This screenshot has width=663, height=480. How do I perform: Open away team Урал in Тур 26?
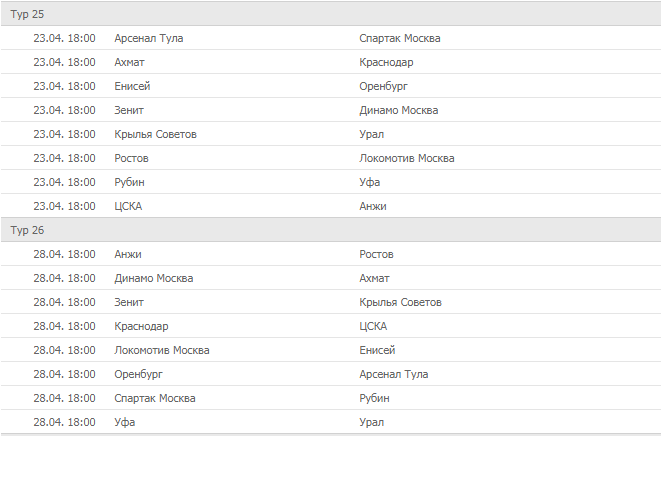[372, 422]
